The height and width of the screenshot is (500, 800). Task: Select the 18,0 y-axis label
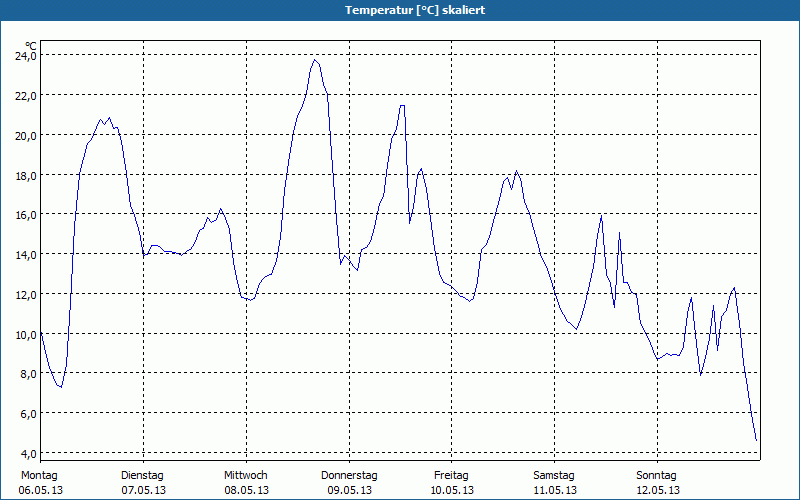pos(26,175)
